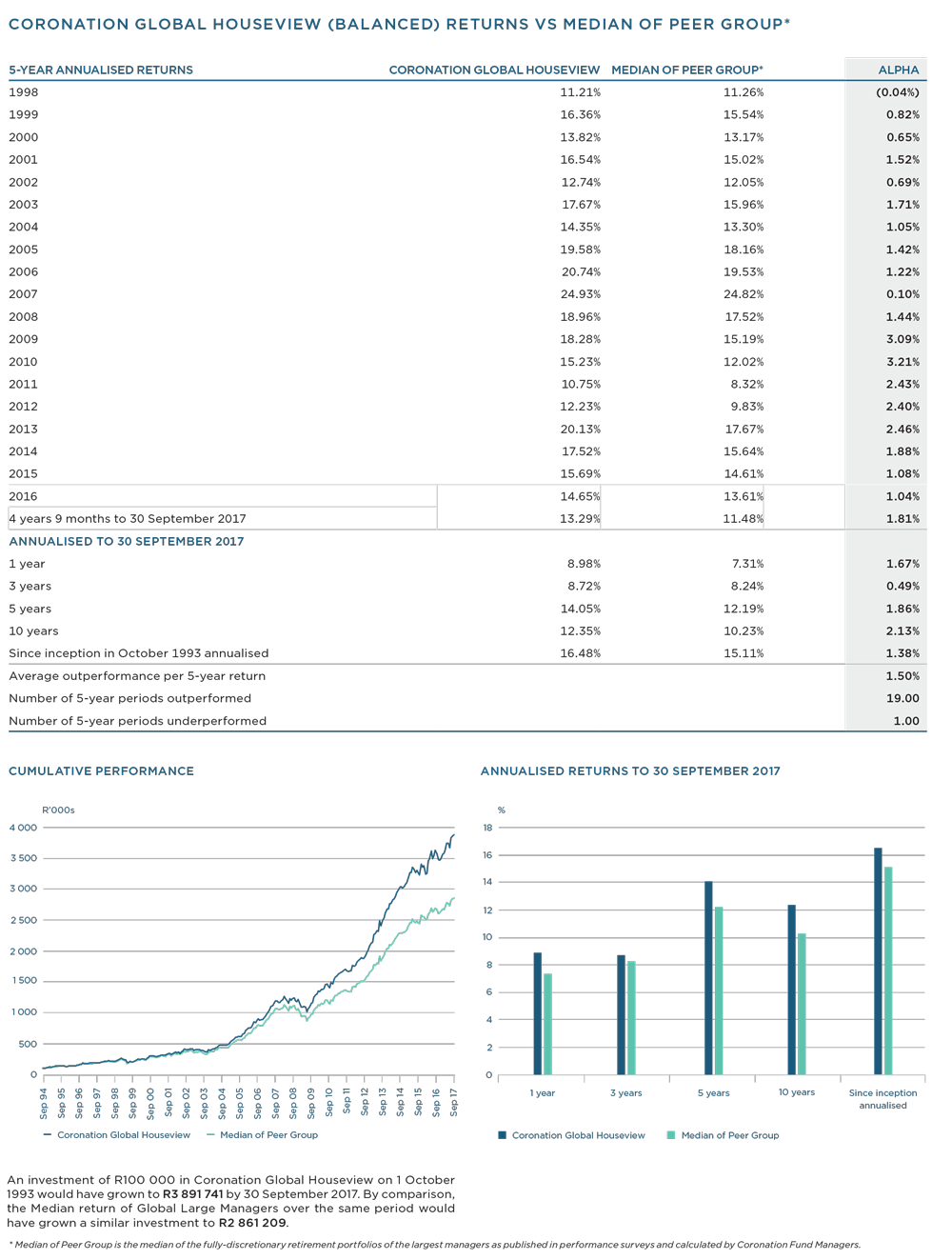The image size is (952, 1260).
Task: Click the 19.00 periods outperformed value
Action: click(902, 698)
